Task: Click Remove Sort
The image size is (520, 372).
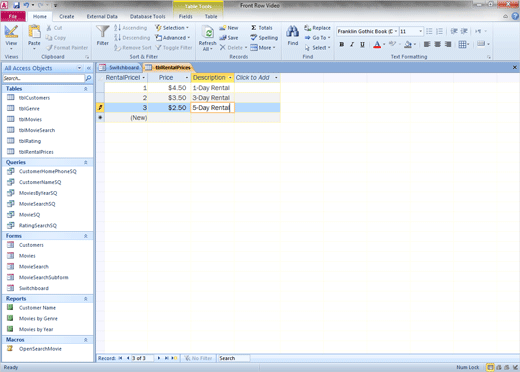Action: (x=132, y=48)
